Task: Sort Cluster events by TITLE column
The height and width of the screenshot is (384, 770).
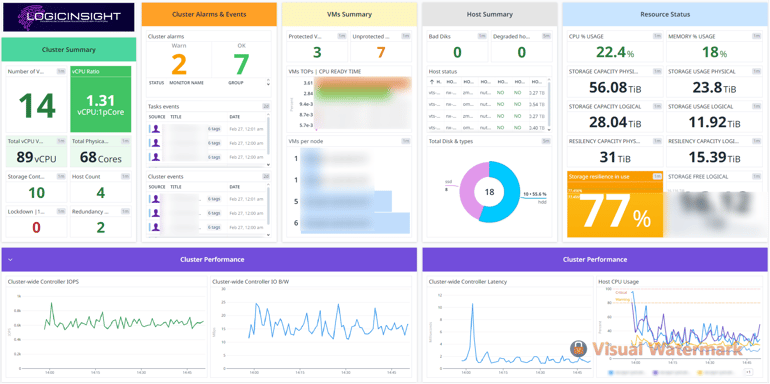Action: (x=176, y=187)
